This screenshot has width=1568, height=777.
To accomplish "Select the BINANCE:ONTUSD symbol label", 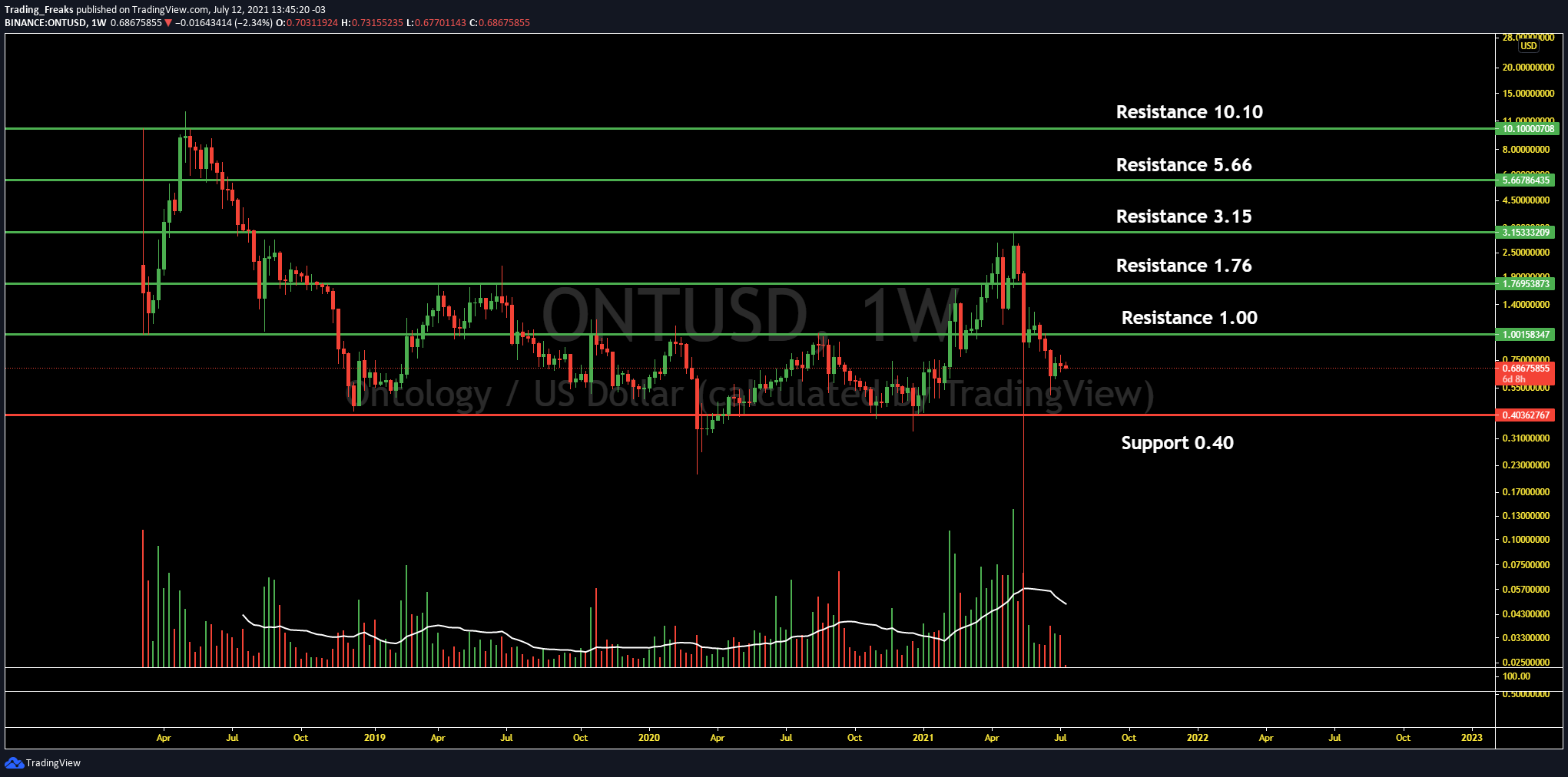I will (45, 23).
